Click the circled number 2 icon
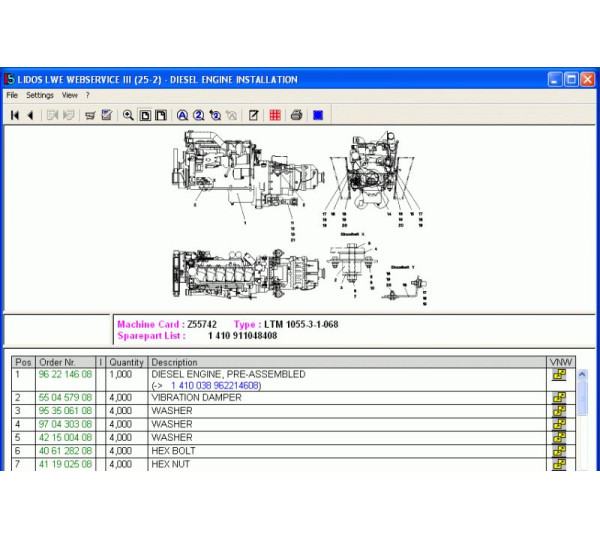The height and width of the screenshot is (539, 600). tap(198, 115)
